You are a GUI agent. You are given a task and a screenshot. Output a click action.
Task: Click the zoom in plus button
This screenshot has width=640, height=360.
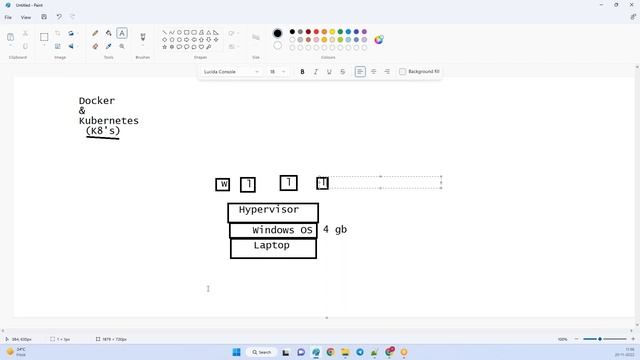click(633, 339)
